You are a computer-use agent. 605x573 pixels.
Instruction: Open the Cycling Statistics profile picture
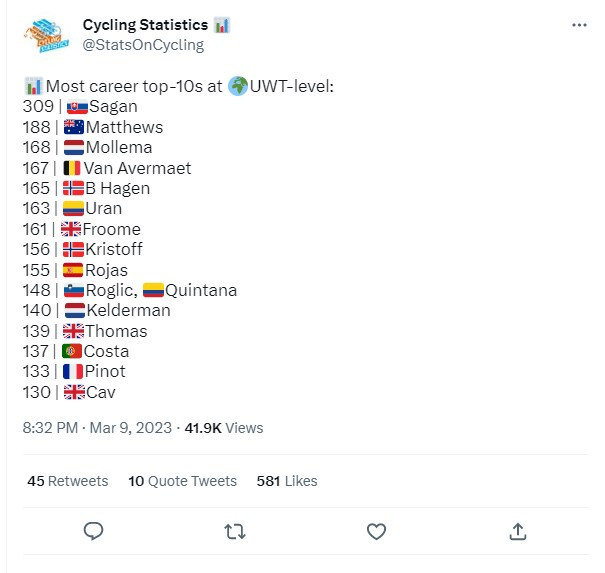click(46, 35)
